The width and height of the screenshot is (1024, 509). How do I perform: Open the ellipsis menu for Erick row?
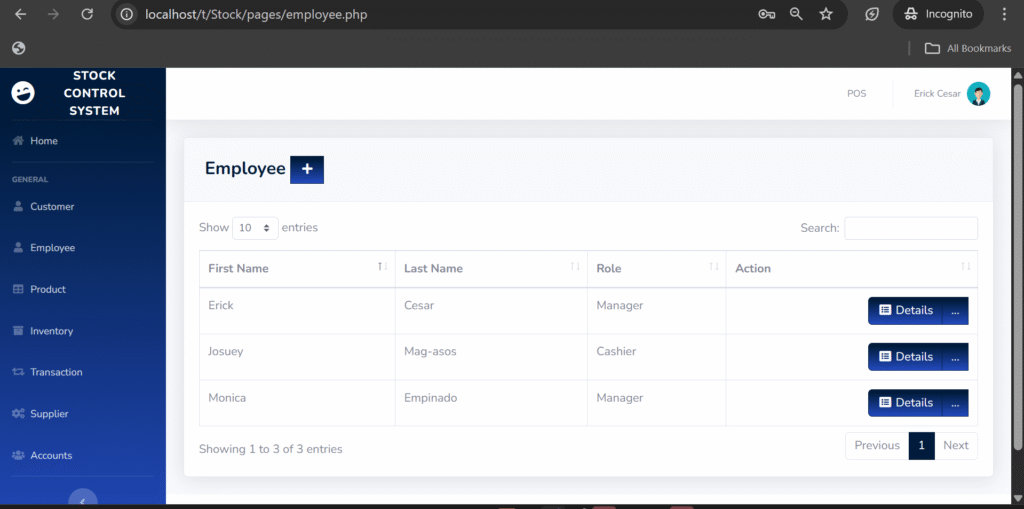(x=955, y=310)
